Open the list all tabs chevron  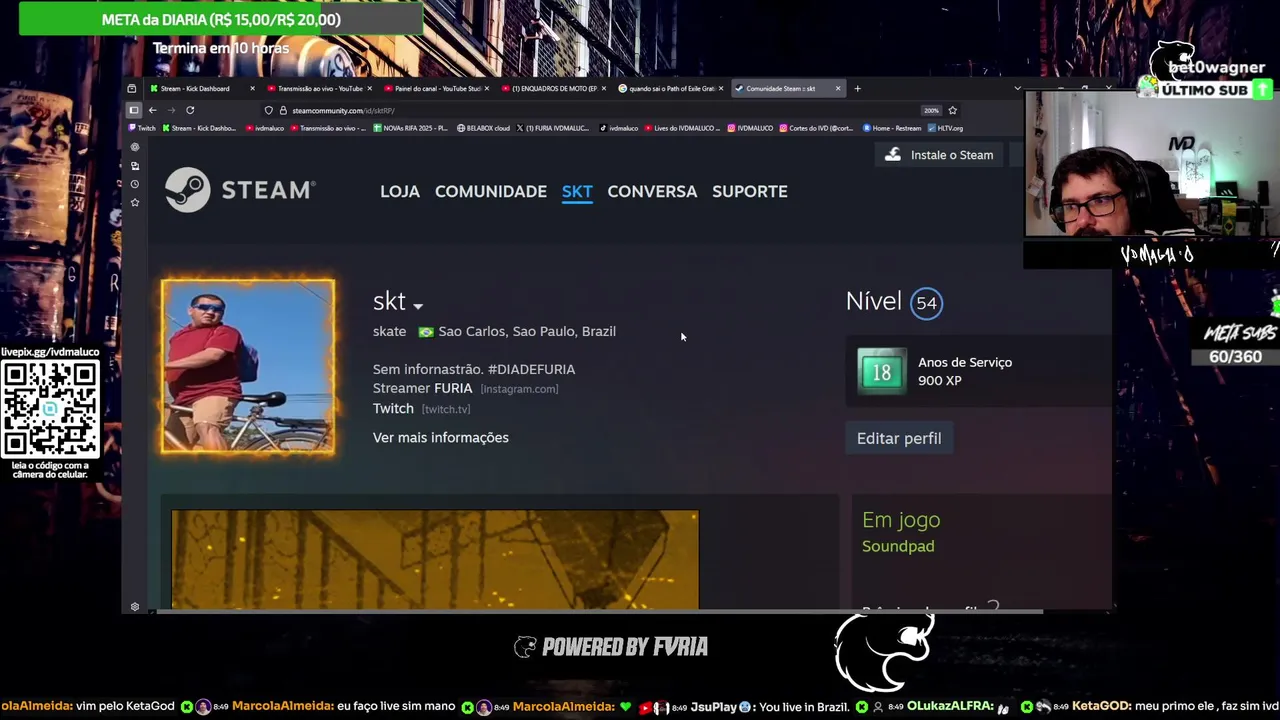click(1017, 88)
